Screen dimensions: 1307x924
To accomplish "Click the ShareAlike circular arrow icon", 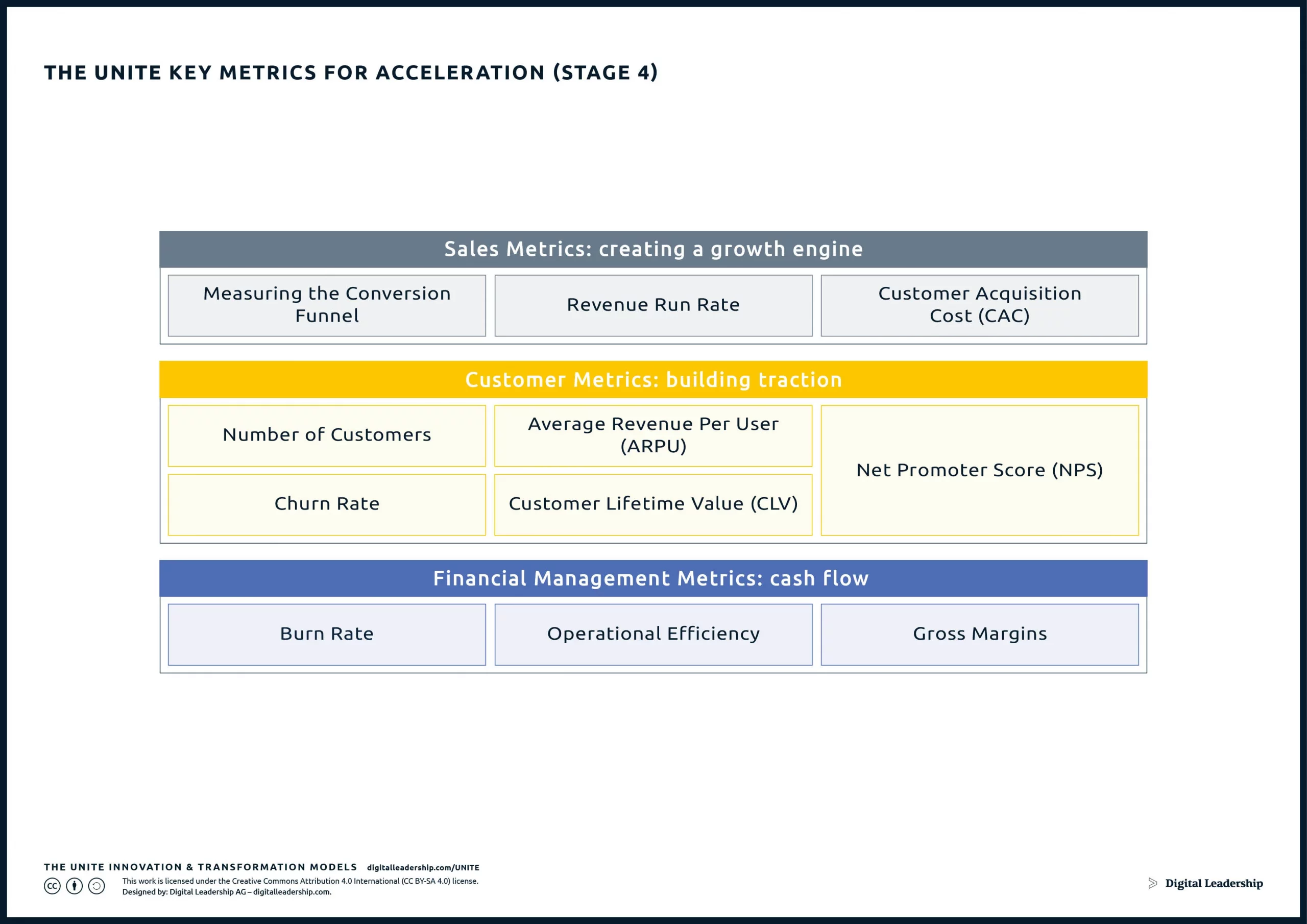I will [96, 886].
